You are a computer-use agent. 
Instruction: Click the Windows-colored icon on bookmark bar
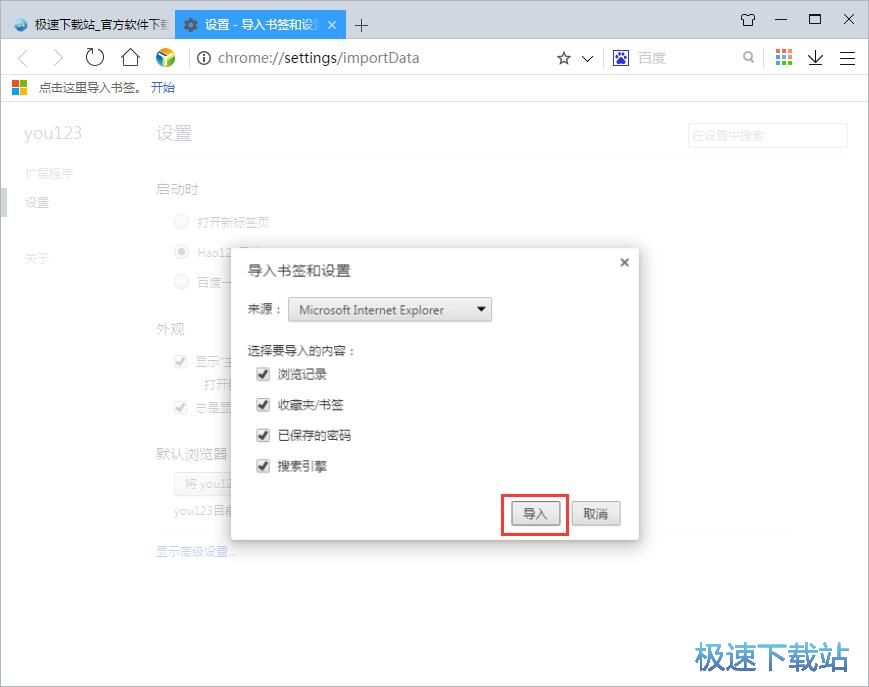pos(19,88)
